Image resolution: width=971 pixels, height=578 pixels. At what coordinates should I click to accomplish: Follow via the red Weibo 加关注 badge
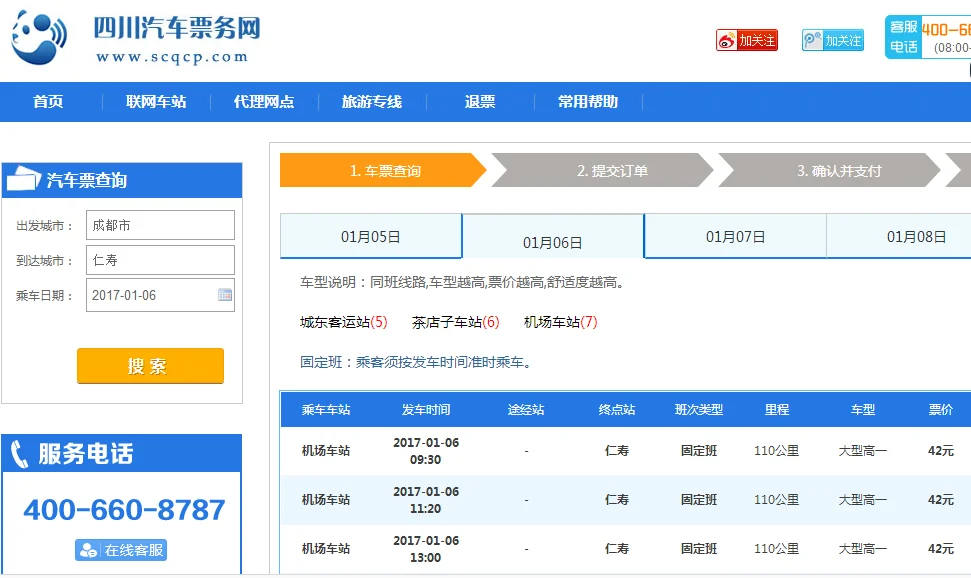[748, 39]
